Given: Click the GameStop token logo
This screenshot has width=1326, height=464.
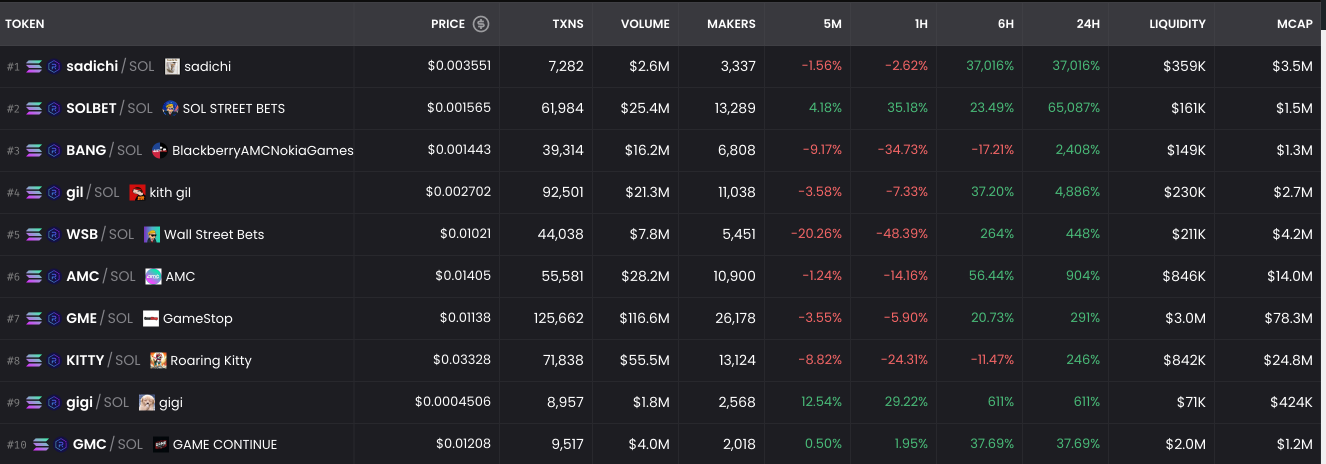Looking at the screenshot, I should point(151,318).
